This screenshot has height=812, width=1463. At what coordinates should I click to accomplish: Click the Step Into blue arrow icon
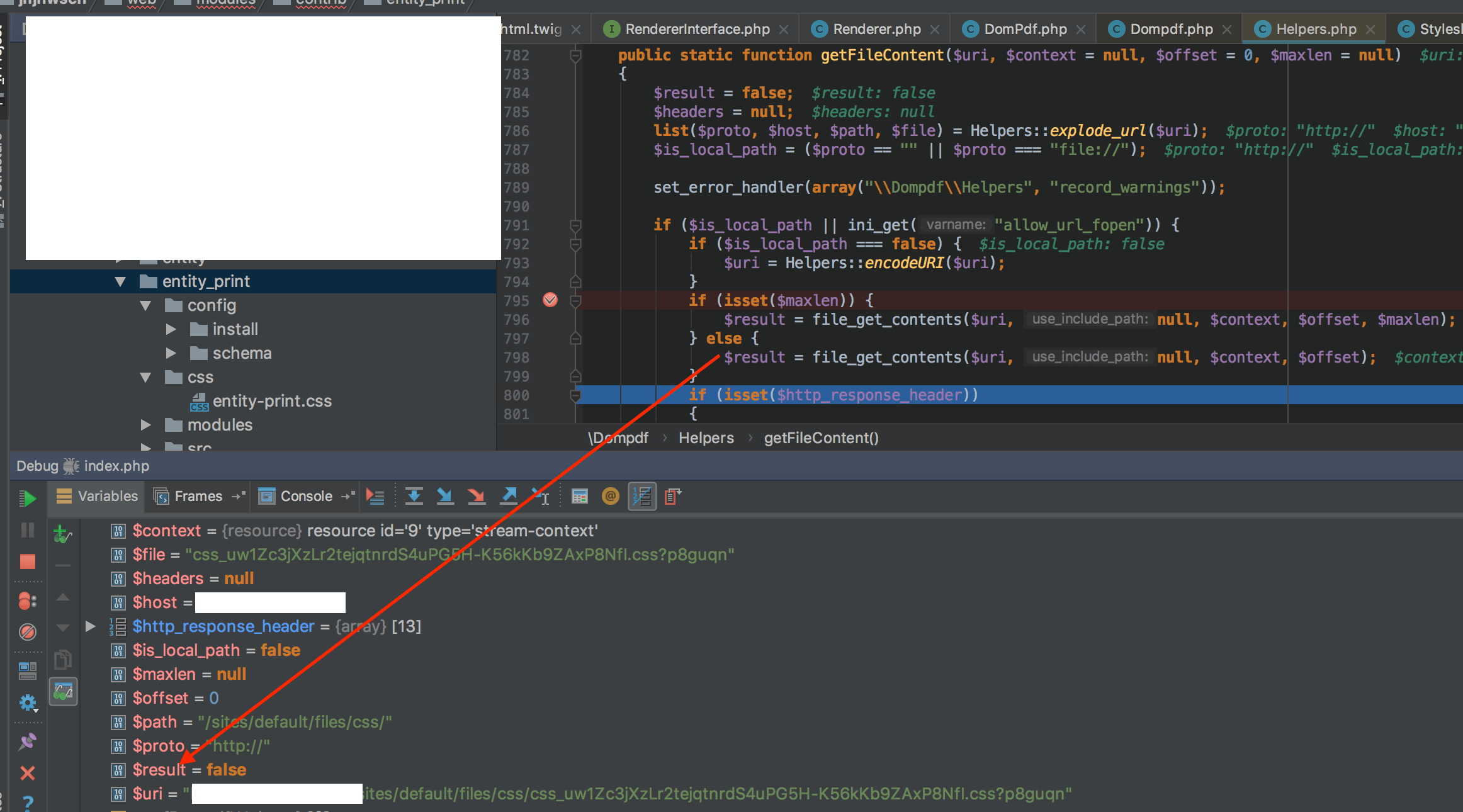[x=445, y=497]
